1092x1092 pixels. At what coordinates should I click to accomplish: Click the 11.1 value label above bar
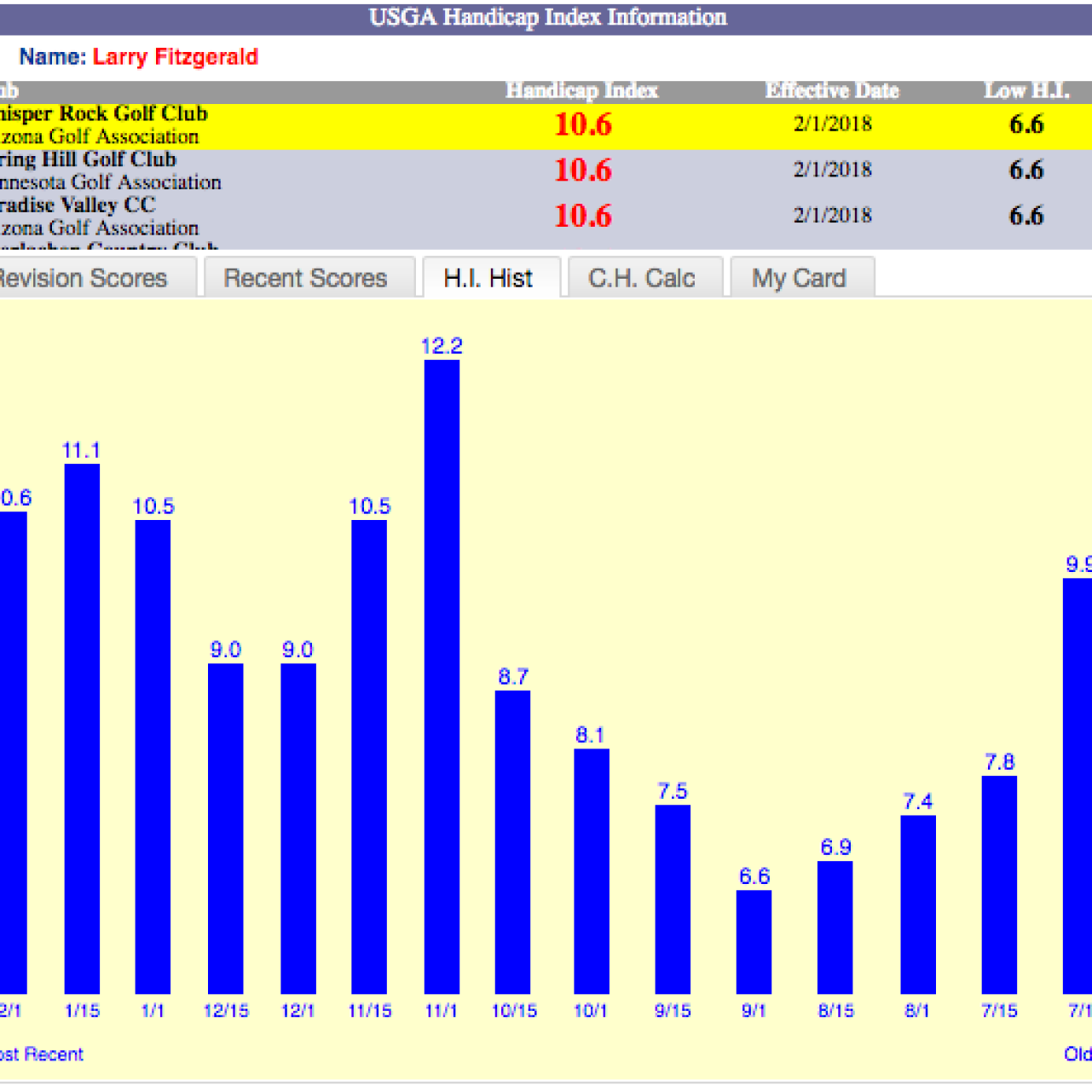pos(81,450)
